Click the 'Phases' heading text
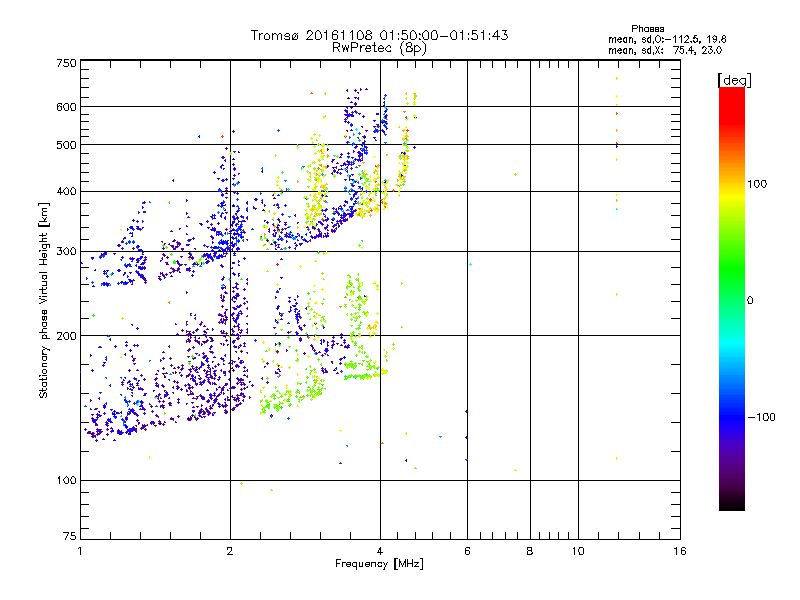The image size is (800, 600). pyautogui.click(x=647, y=29)
